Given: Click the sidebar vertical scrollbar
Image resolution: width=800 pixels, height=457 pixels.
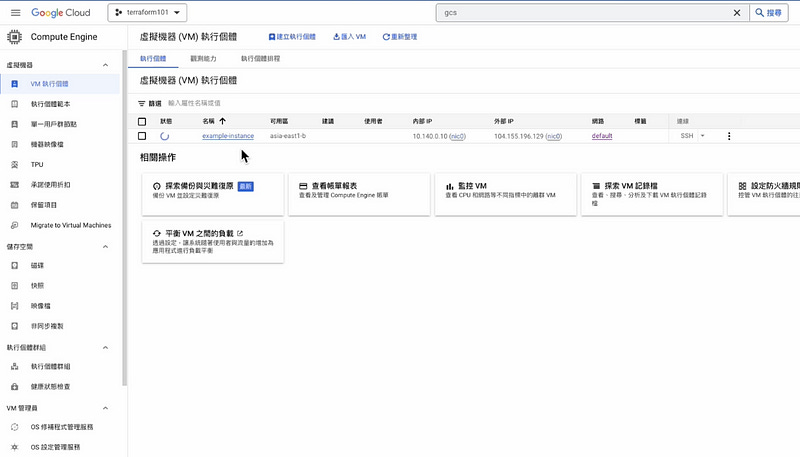Looking at the screenshot, I should tap(124, 218).
